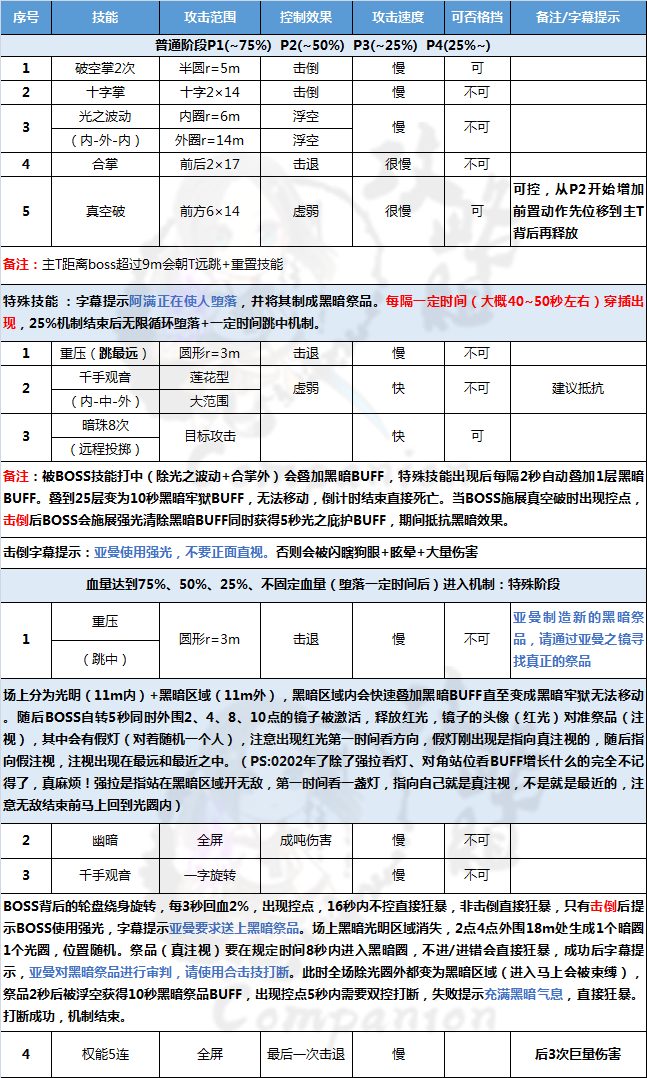Select the 十字掌 skill cell
Screen dimensions: 647x1078
tap(105, 92)
